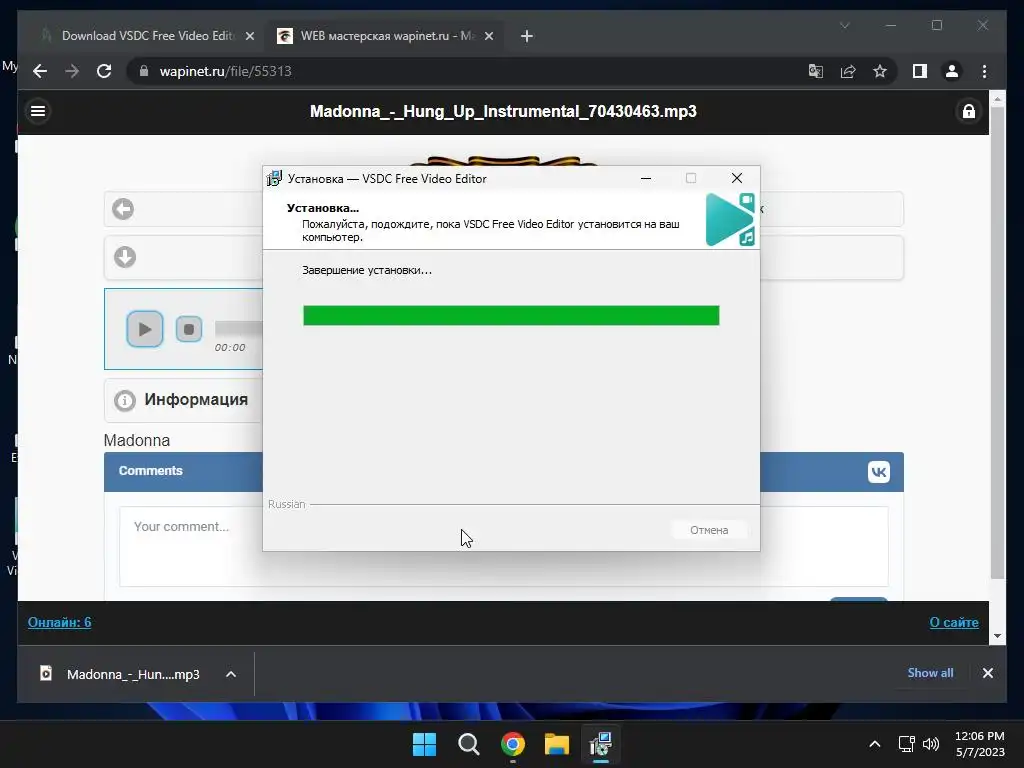Open taskbar Search

click(x=468, y=744)
